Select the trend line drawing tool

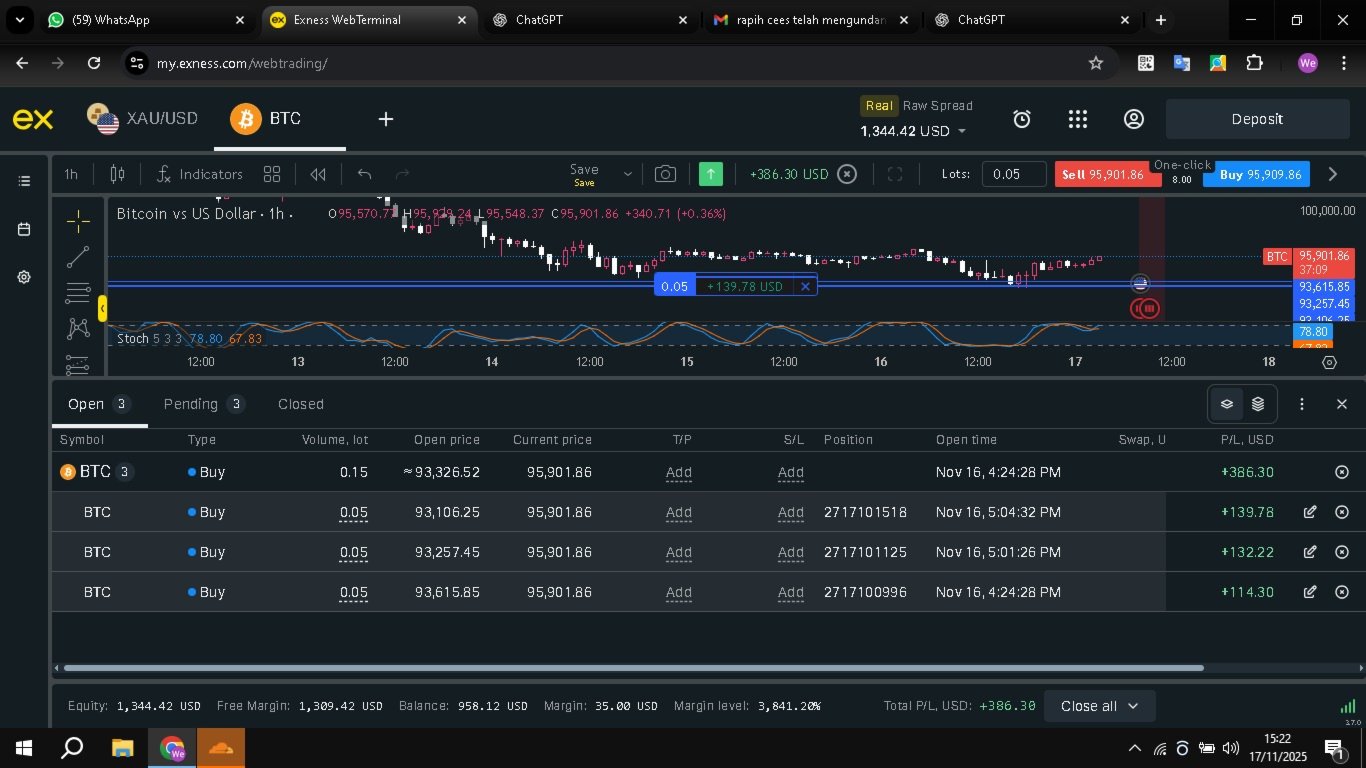coord(78,257)
